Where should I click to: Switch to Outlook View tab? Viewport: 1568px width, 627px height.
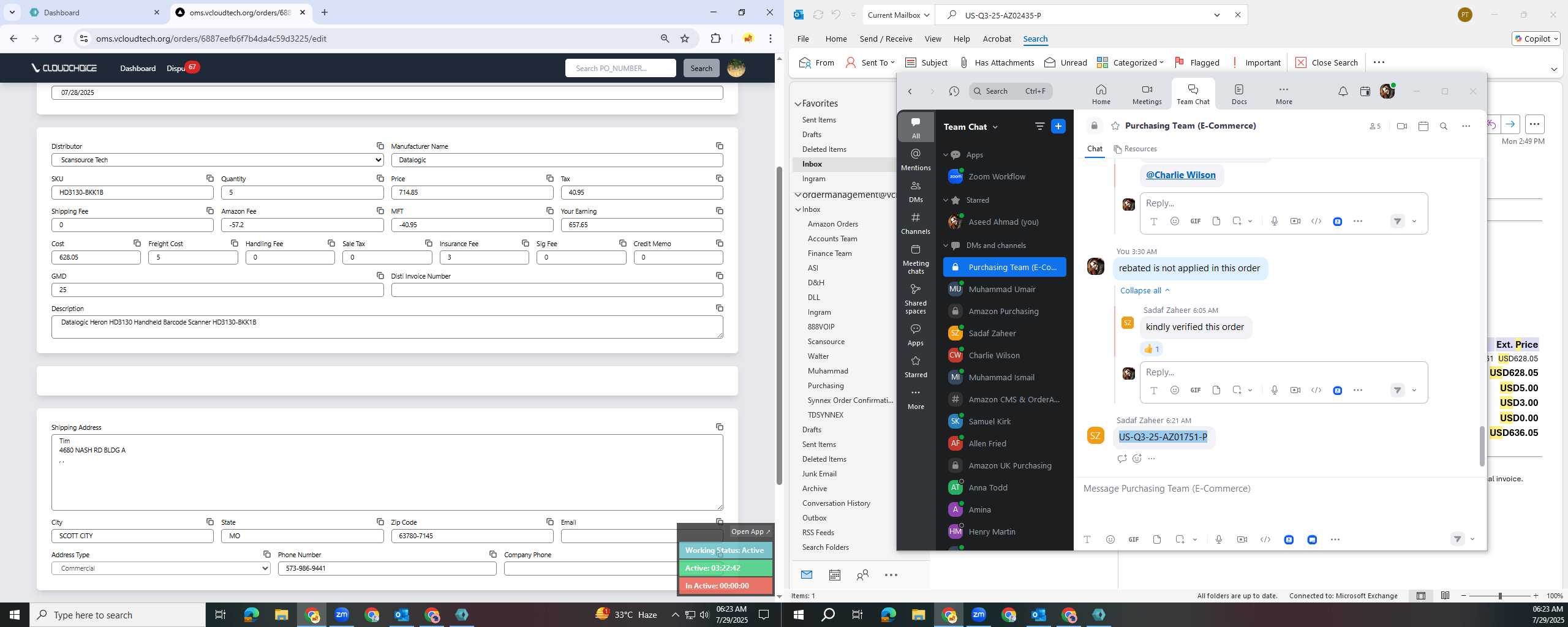pyautogui.click(x=933, y=39)
